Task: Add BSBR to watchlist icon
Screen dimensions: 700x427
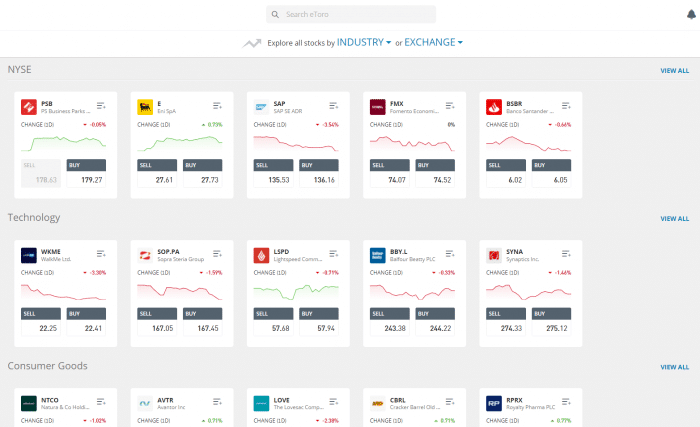Action: [x=566, y=106]
